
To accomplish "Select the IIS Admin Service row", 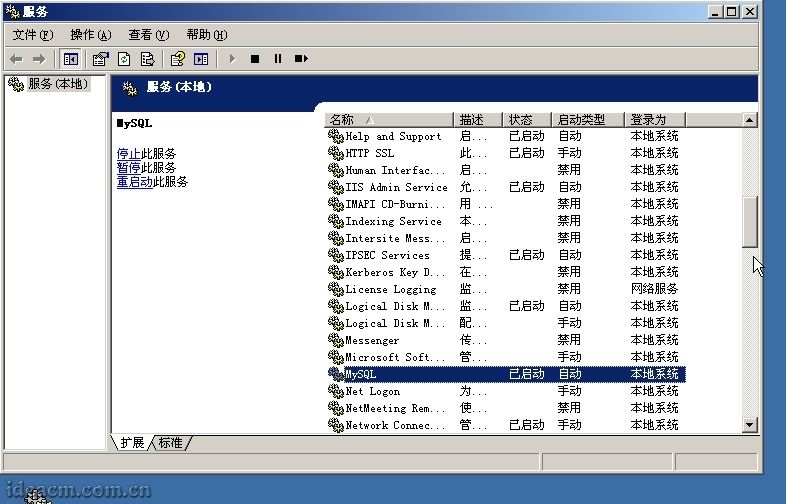I will [x=396, y=187].
